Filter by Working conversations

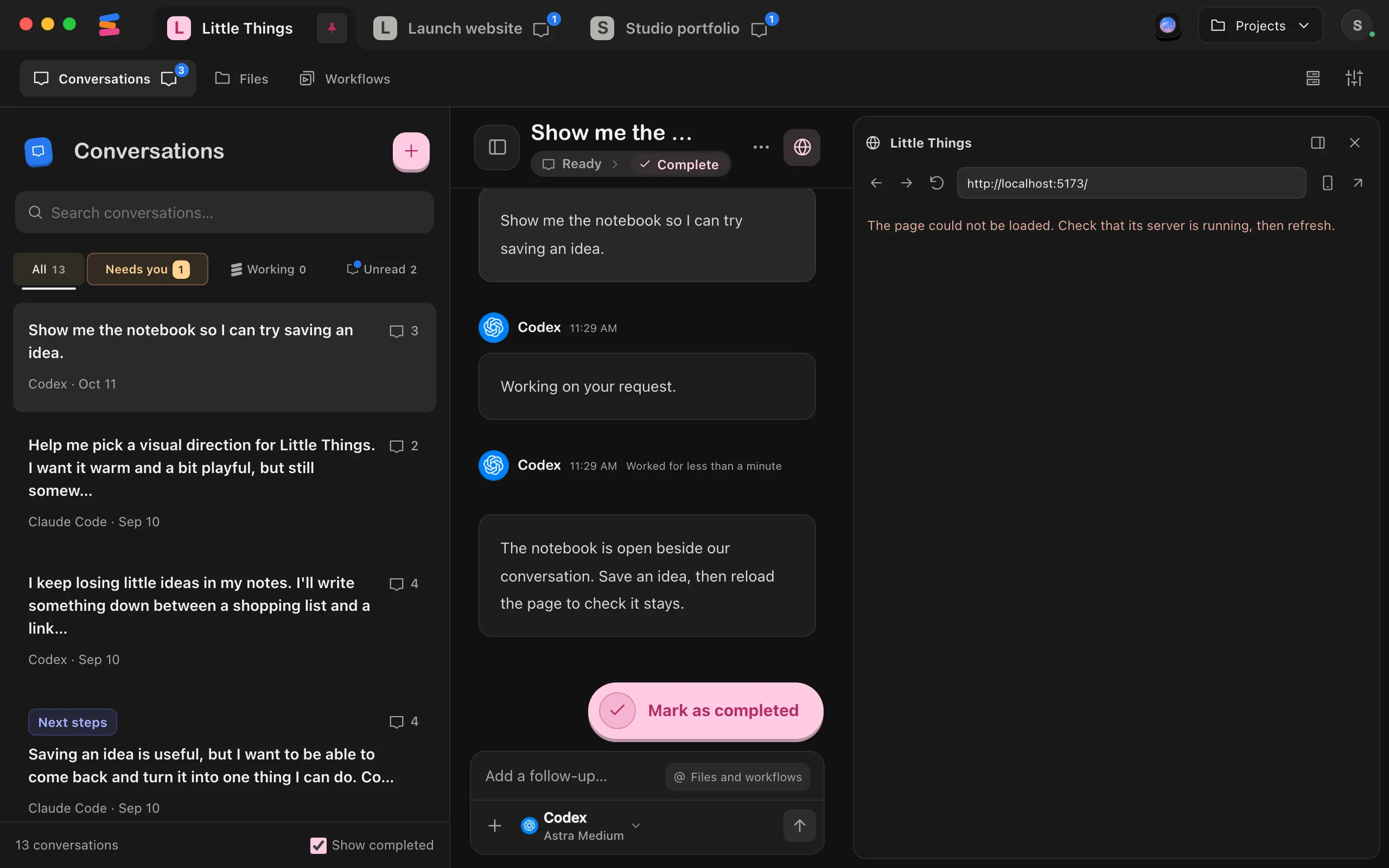268,269
